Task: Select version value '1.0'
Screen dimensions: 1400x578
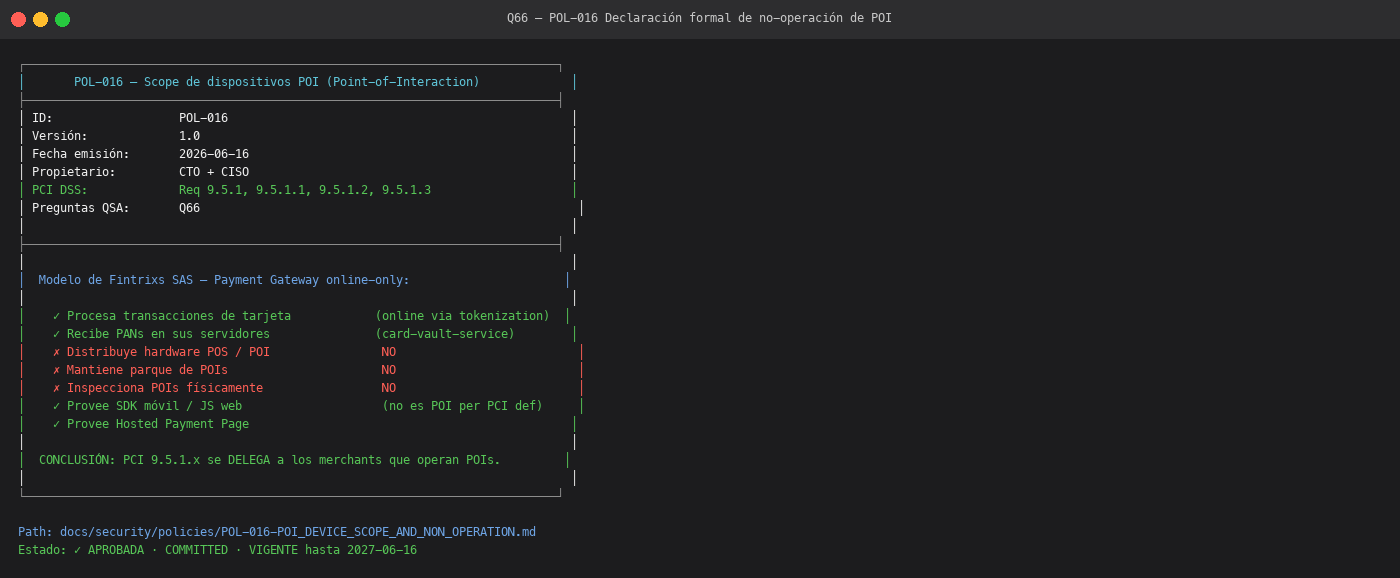Action: click(189, 136)
